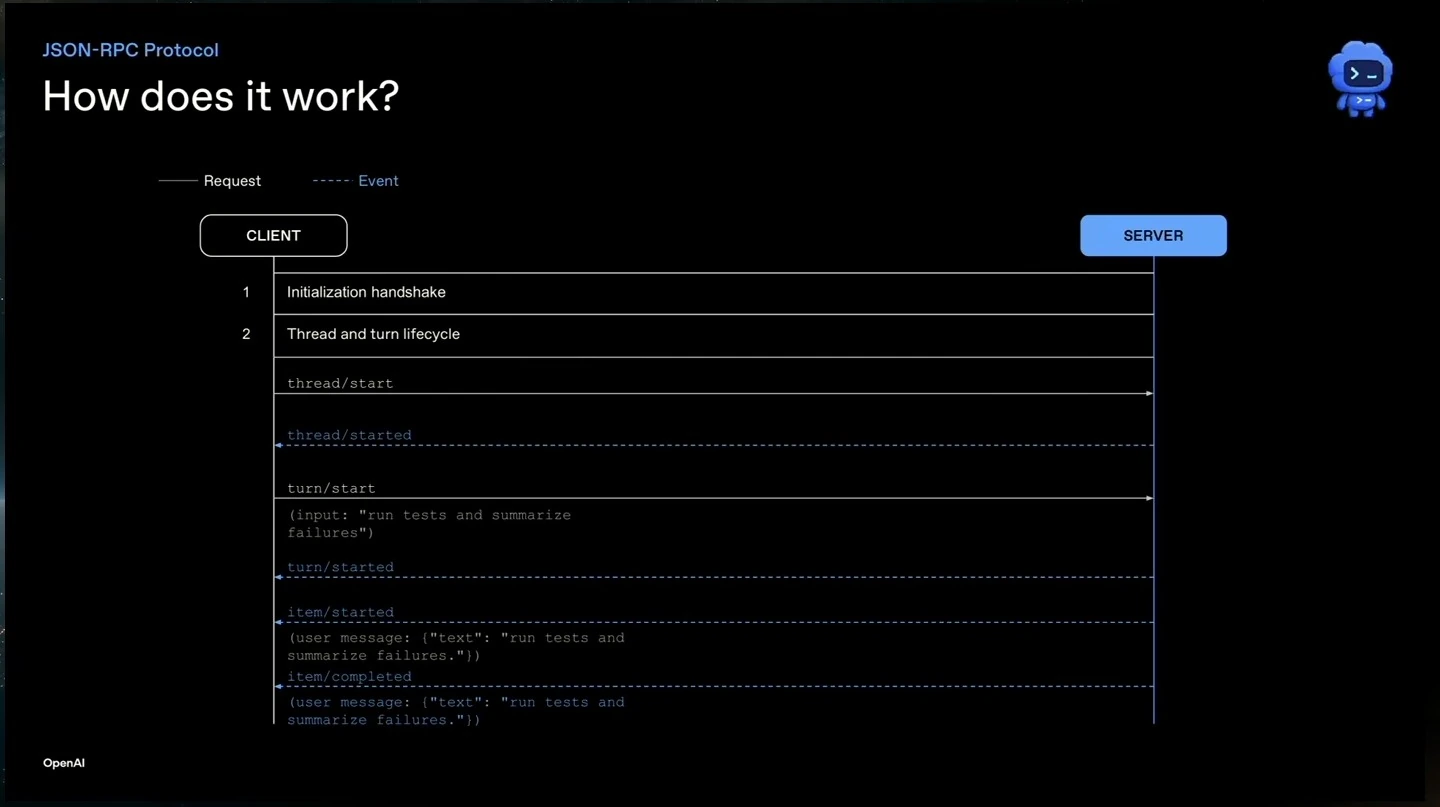This screenshot has width=1440, height=807.
Task: Click the "turn/started" event label
Action: [340, 567]
